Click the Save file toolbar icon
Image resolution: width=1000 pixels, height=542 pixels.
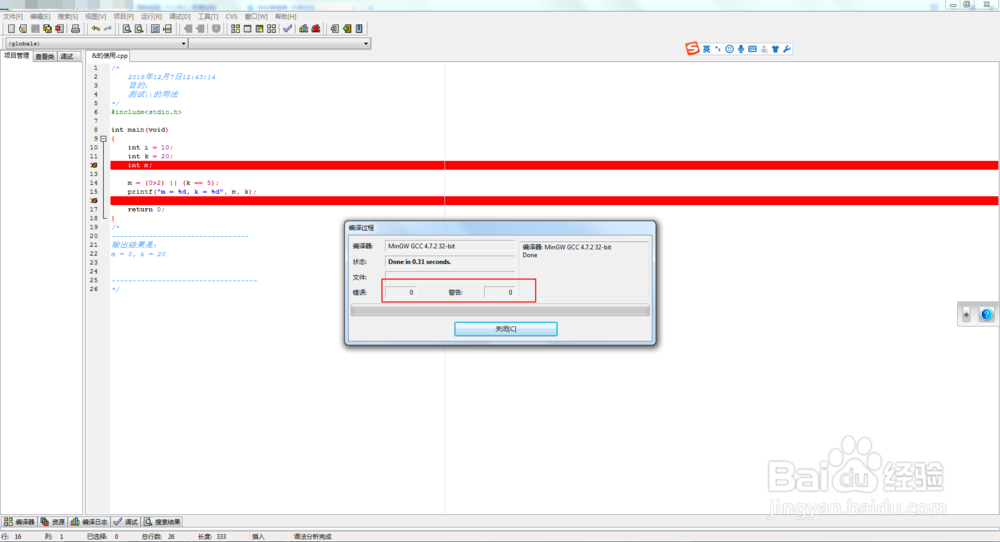(35, 29)
